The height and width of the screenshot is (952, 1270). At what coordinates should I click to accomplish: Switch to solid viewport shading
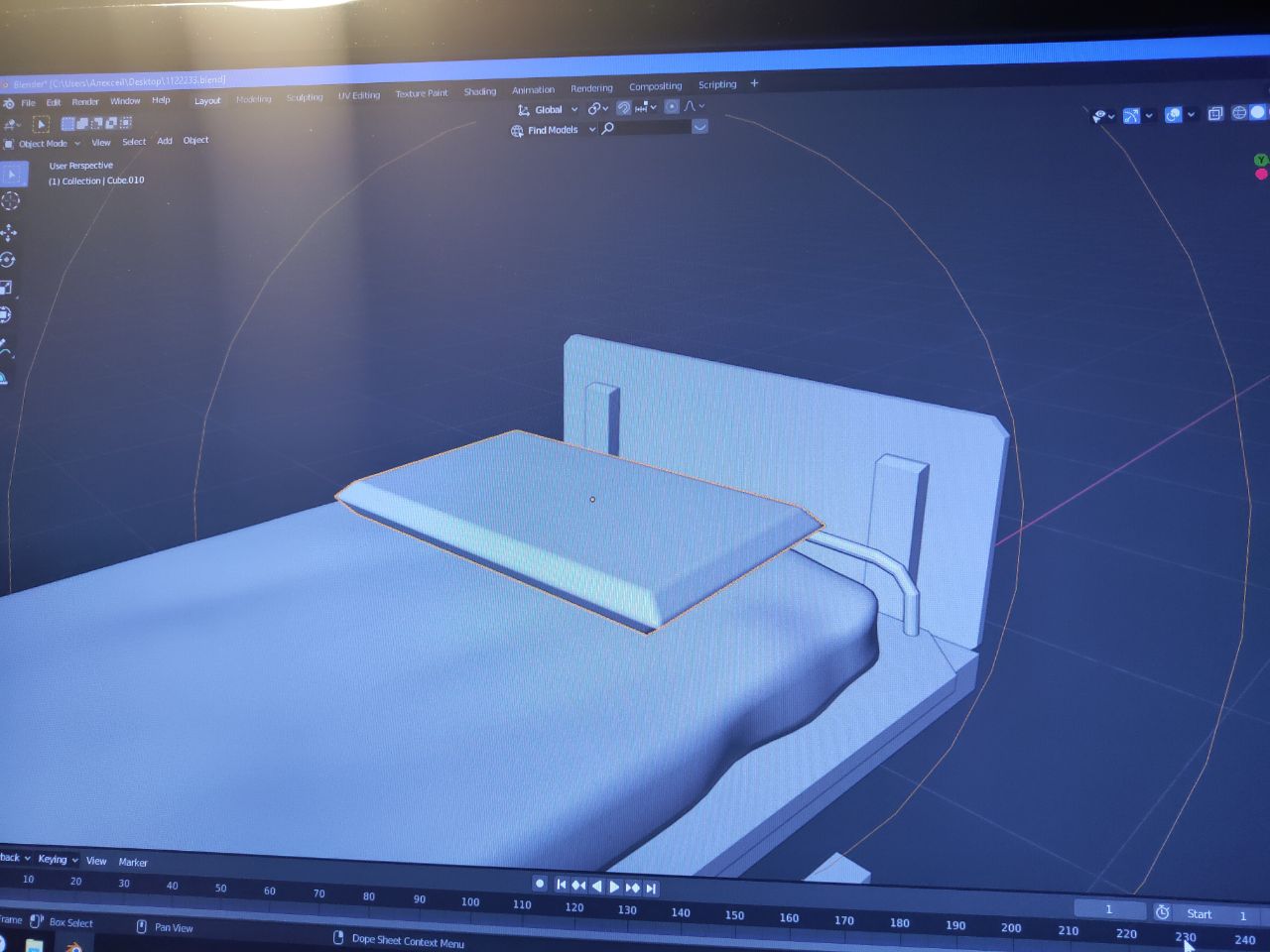click(1258, 112)
